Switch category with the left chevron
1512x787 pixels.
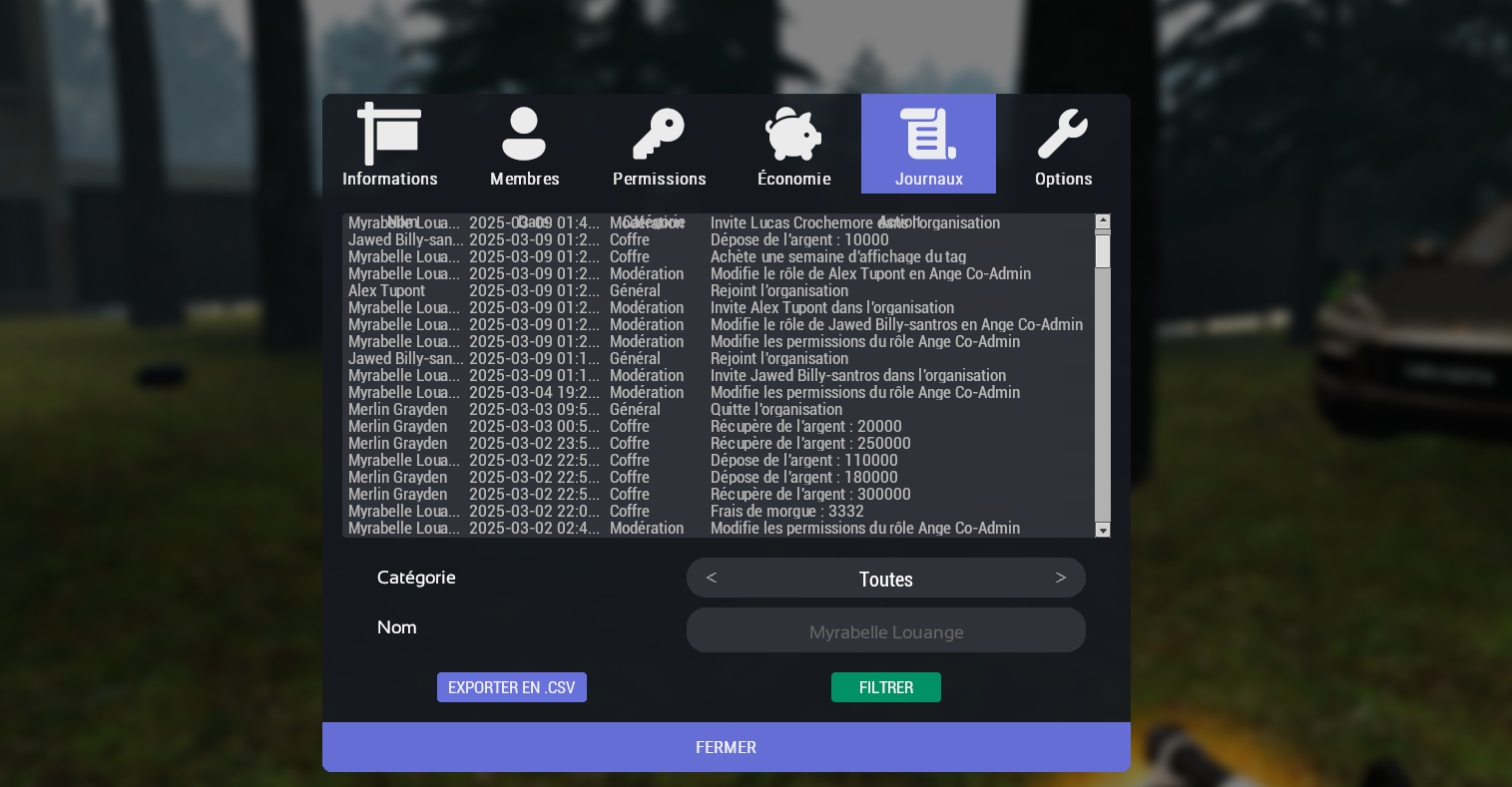click(712, 578)
